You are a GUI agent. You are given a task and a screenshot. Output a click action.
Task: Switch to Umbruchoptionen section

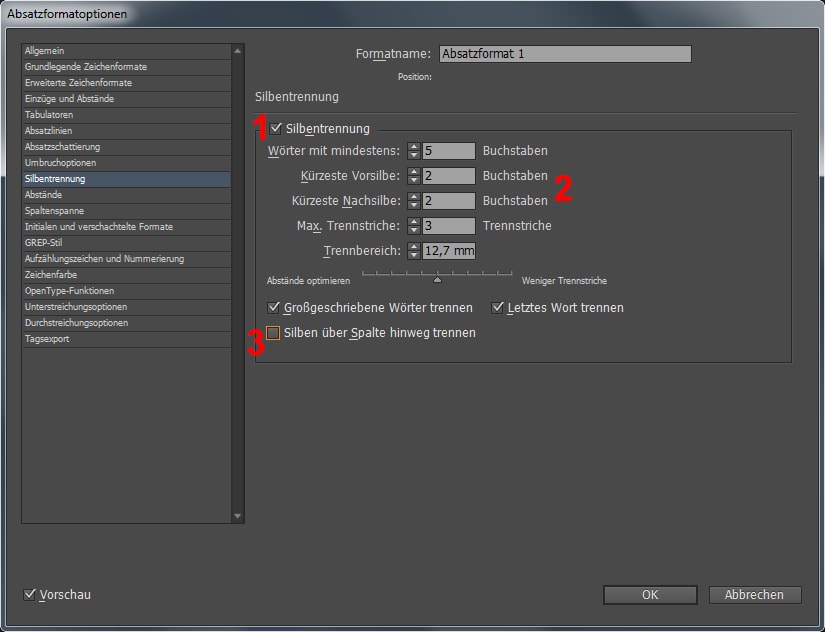[x=60, y=163]
